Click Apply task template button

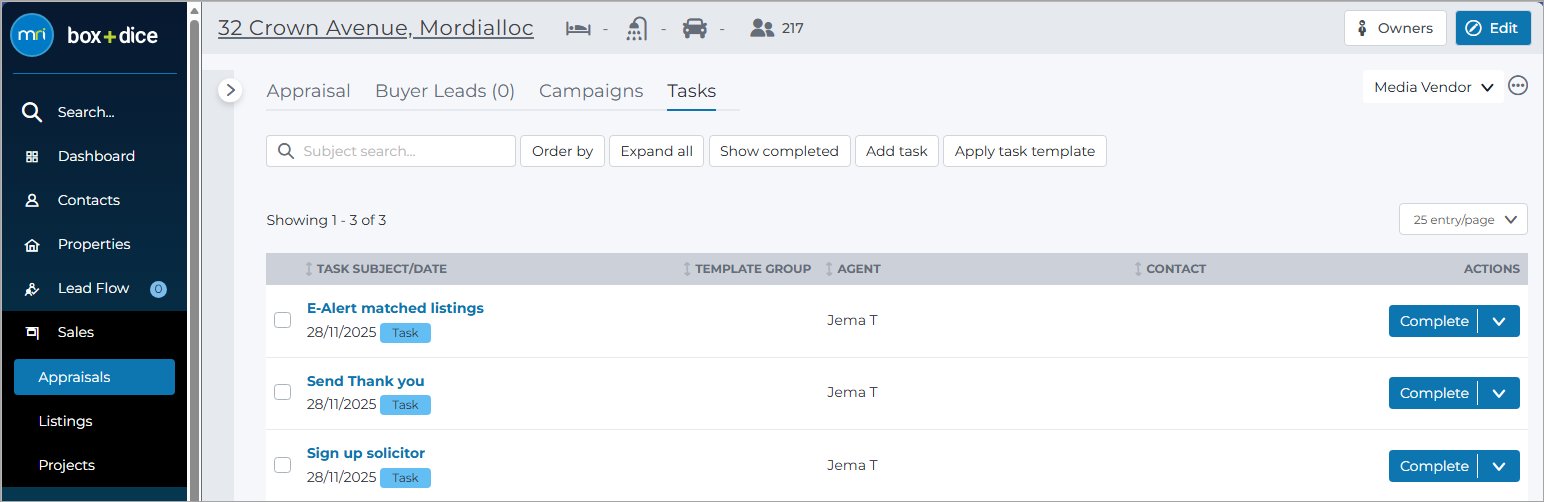coord(1025,151)
